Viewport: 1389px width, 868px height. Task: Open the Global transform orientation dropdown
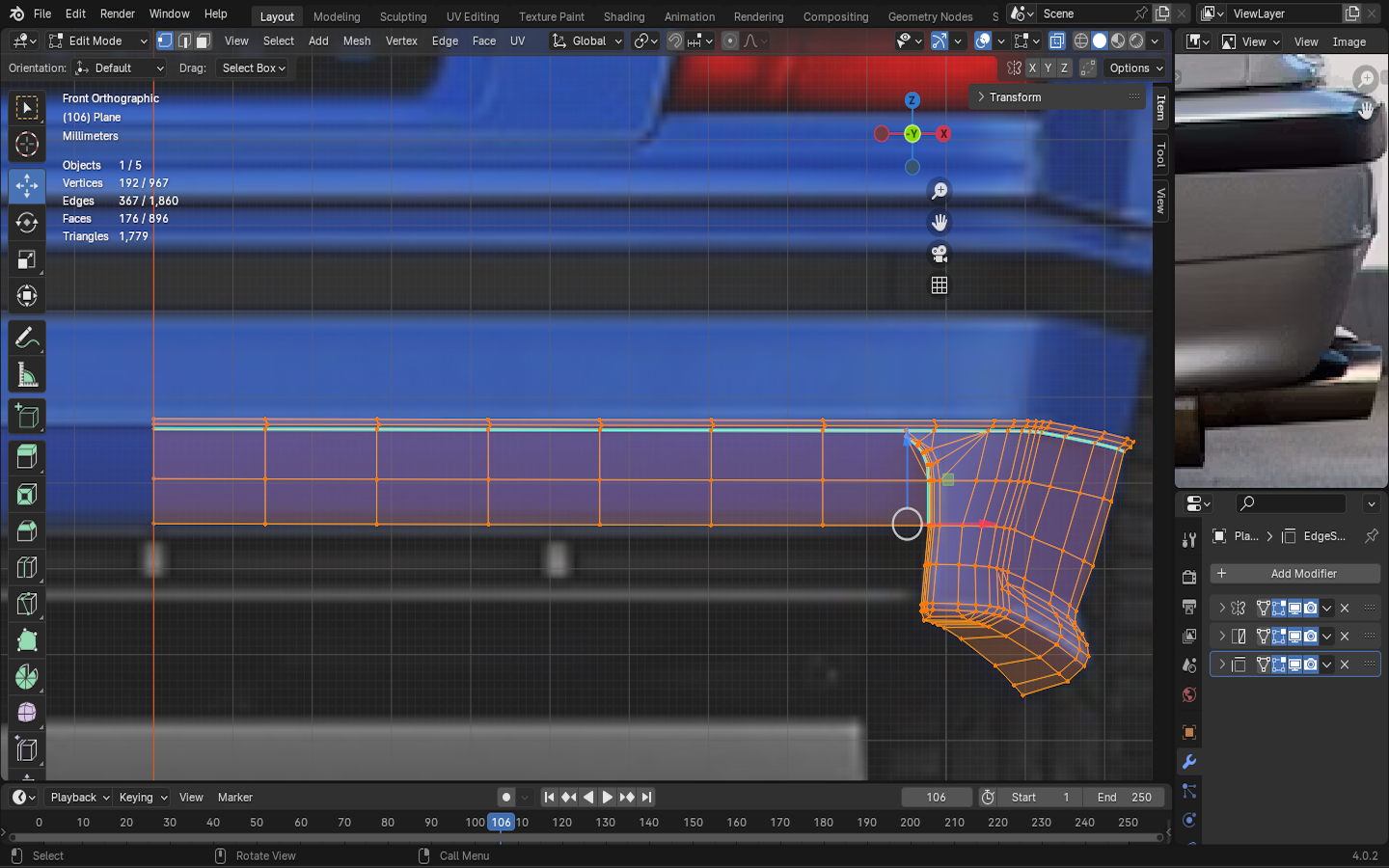[587, 41]
